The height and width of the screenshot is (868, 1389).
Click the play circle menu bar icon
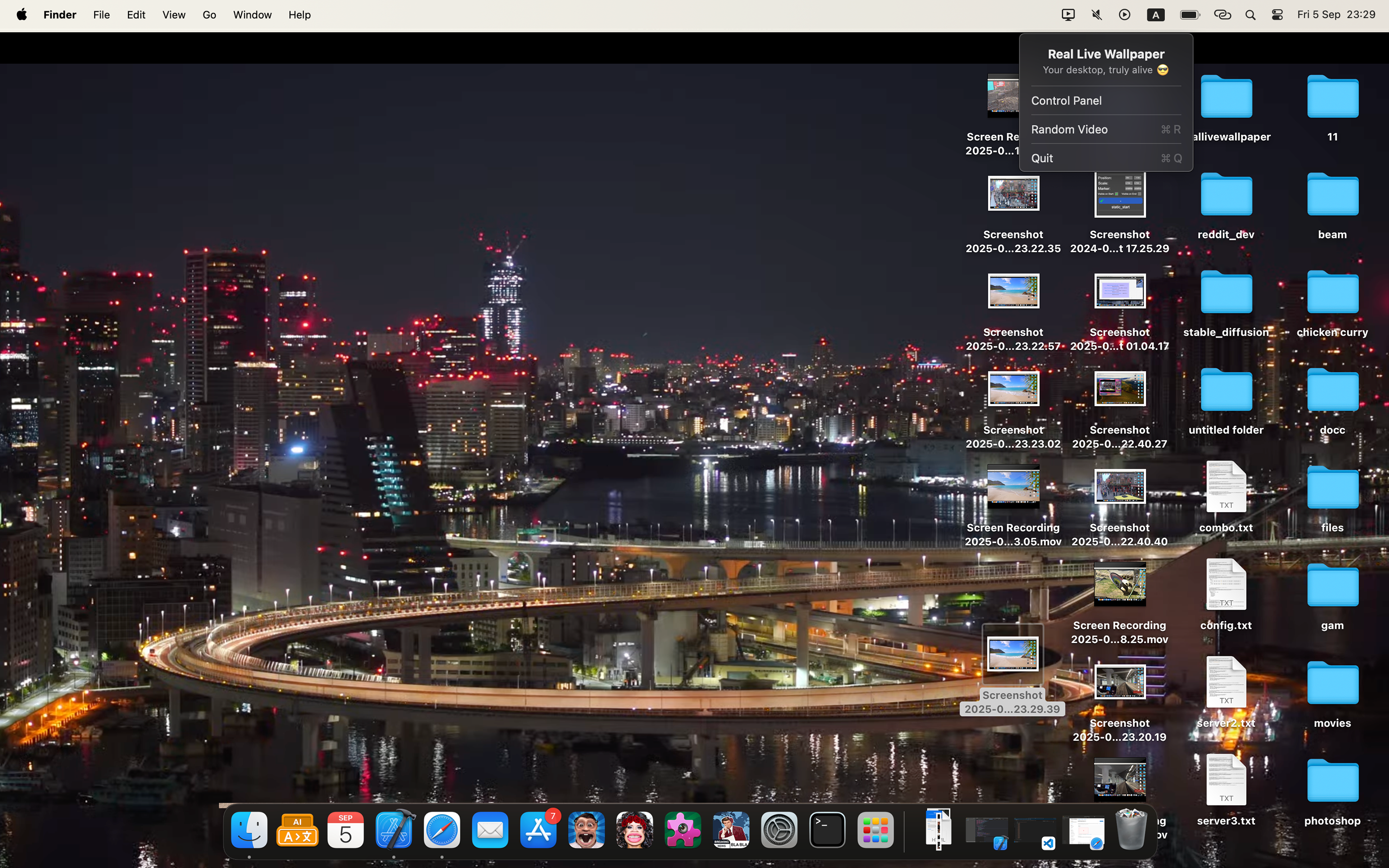click(1124, 15)
